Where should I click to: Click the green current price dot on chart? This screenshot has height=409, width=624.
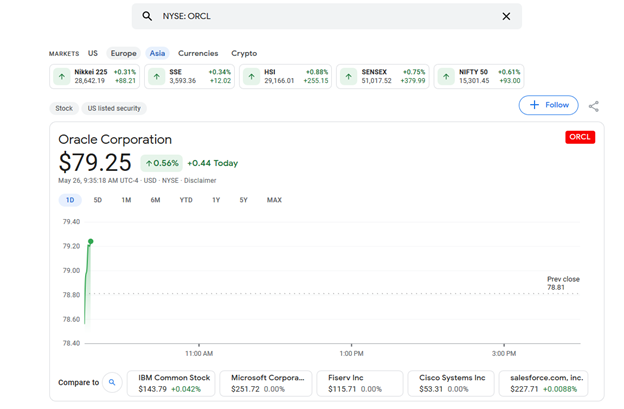(91, 242)
